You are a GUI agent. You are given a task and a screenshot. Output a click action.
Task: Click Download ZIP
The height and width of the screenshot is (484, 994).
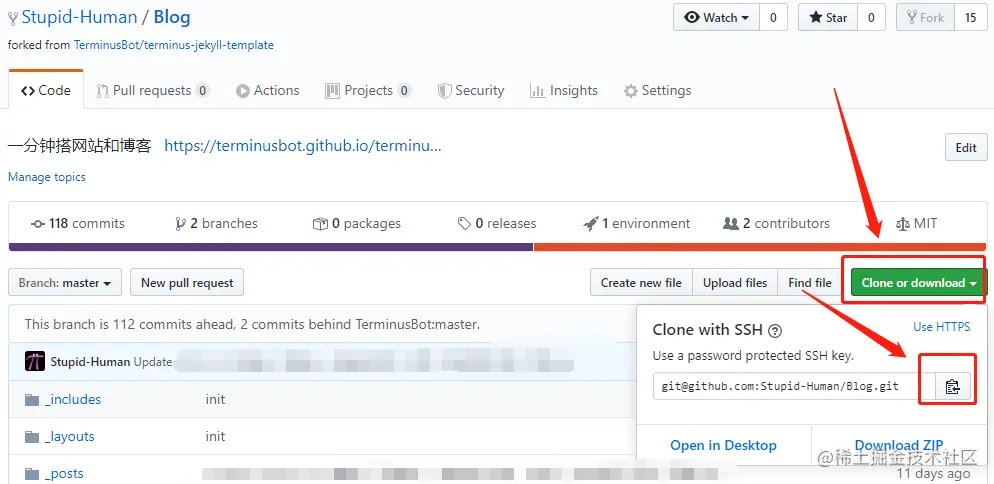pos(899,445)
